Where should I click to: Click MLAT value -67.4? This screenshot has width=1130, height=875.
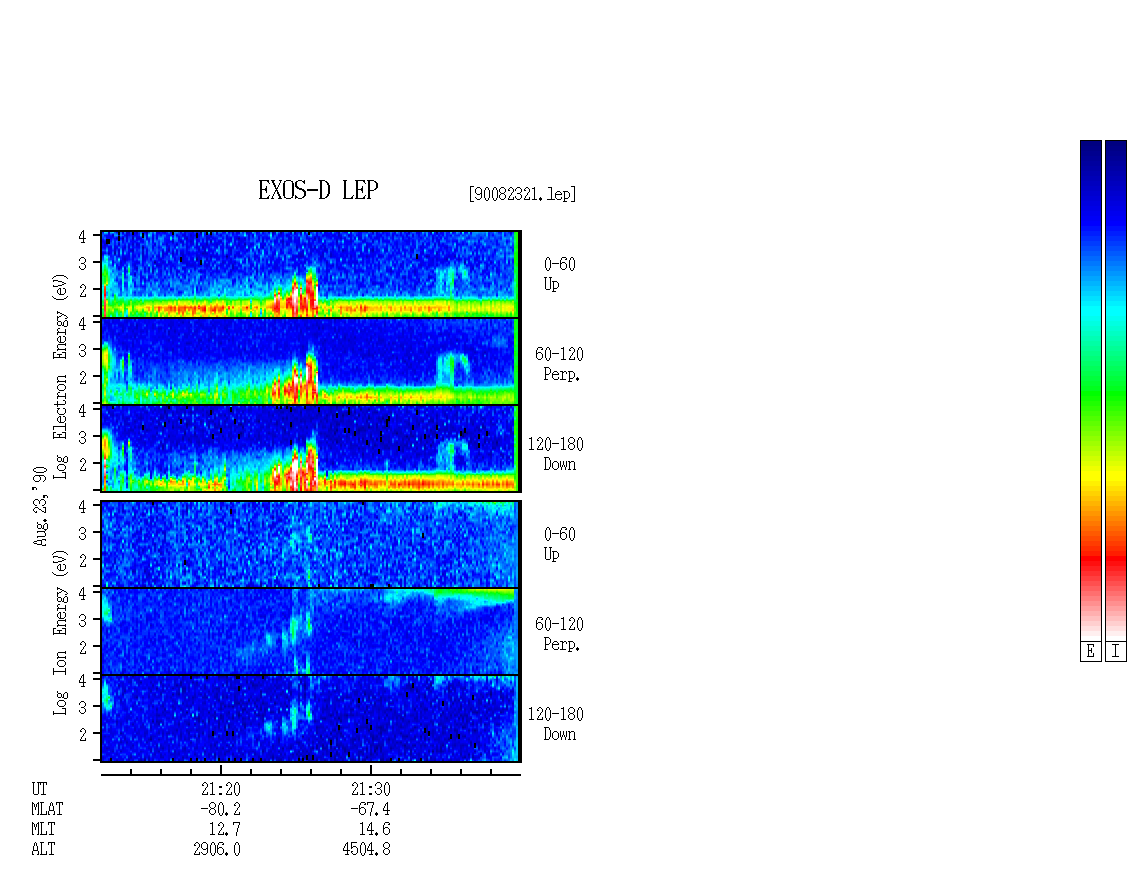coord(370,809)
